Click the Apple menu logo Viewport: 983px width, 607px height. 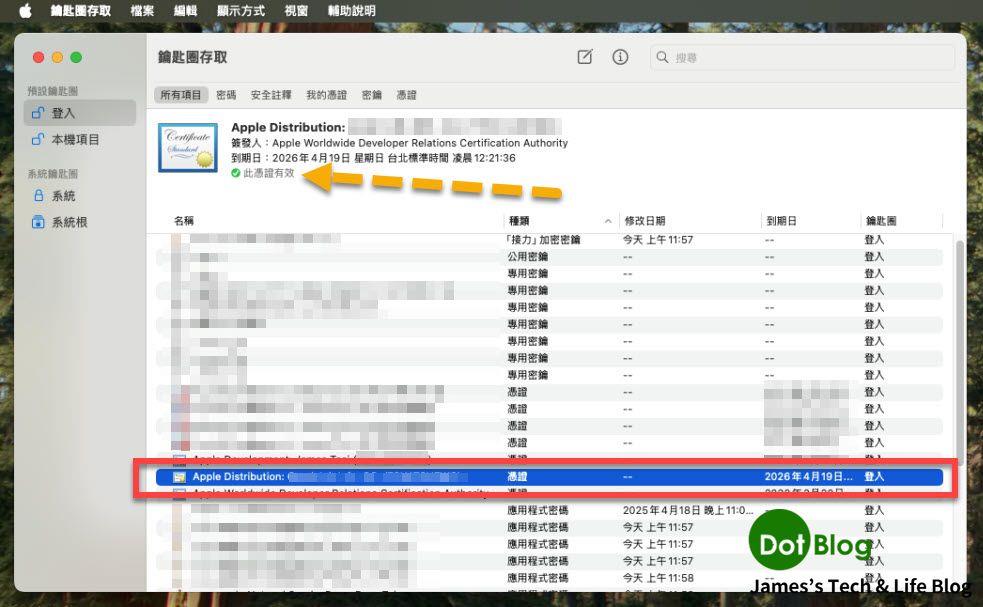tap(25, 11)
